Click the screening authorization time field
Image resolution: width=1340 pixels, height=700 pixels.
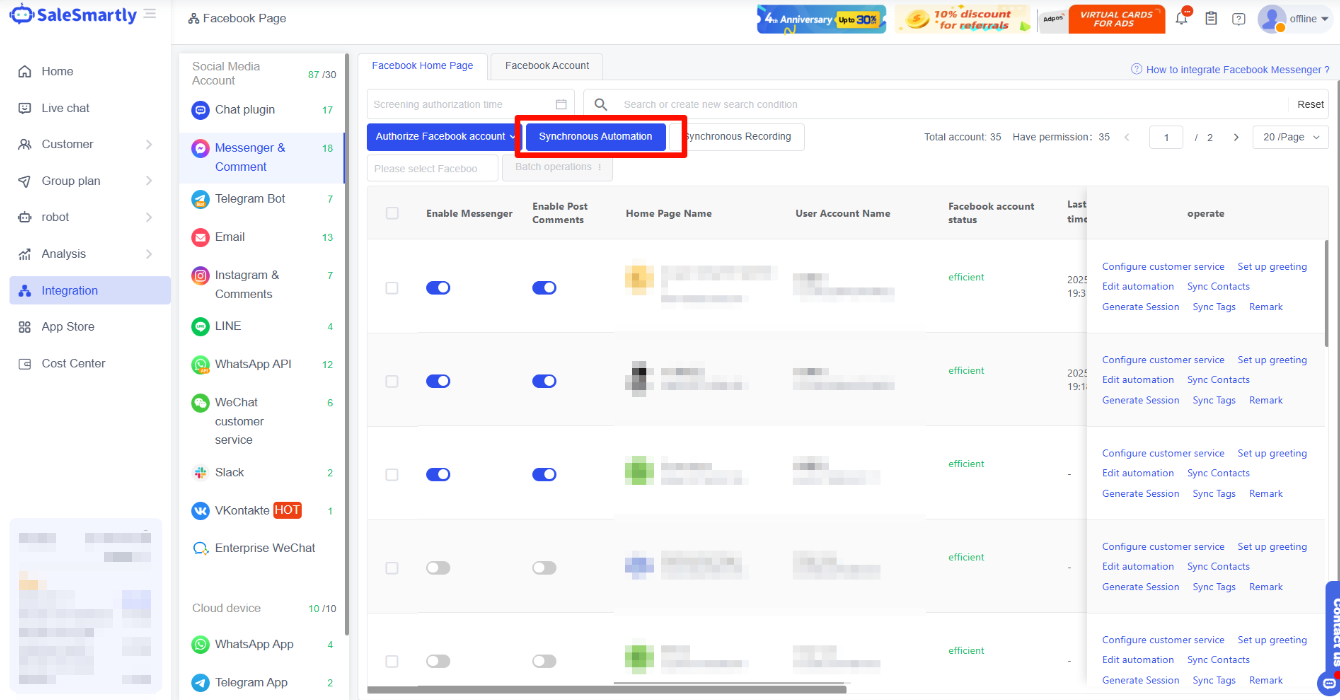click(x=462, y=104)
